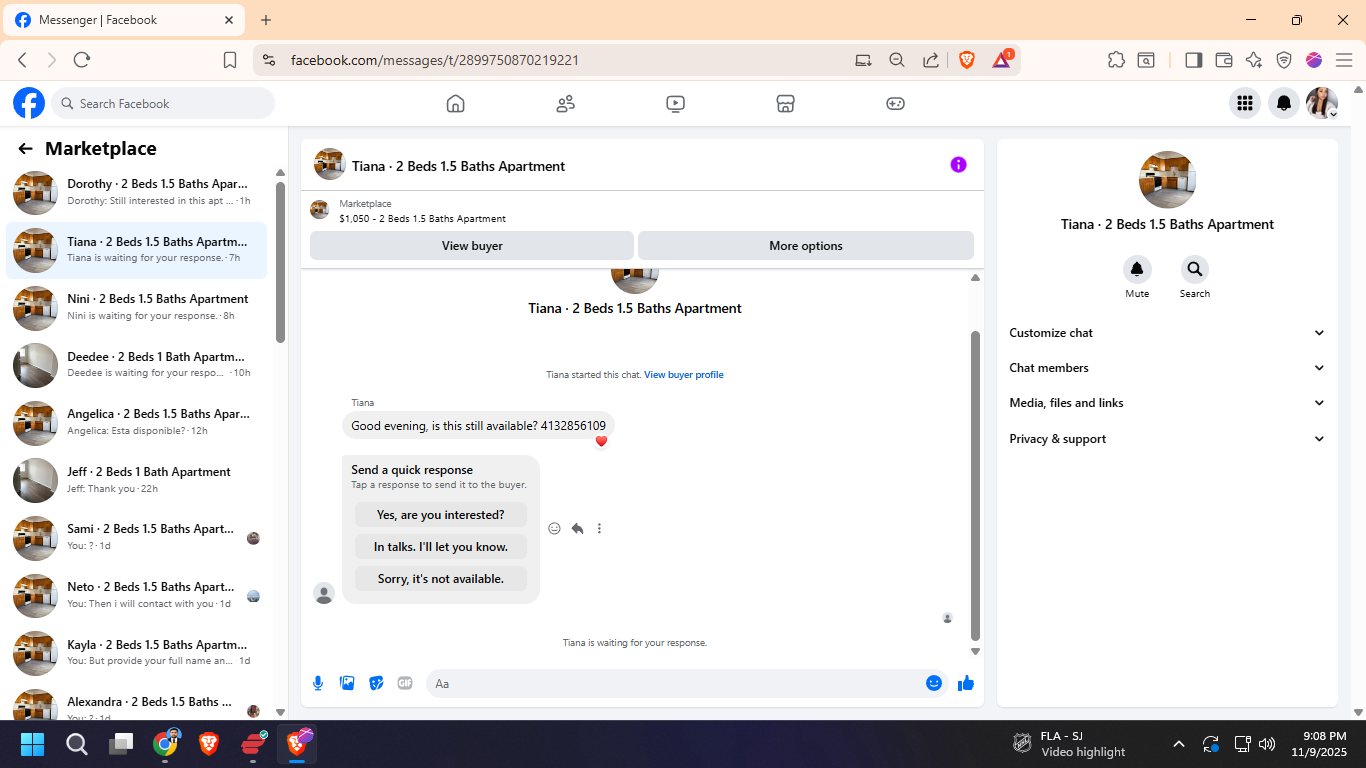Open the taskbar clock and date
The height and width of the screenshot is (768, 1366).
click(x=1319, y=744)
